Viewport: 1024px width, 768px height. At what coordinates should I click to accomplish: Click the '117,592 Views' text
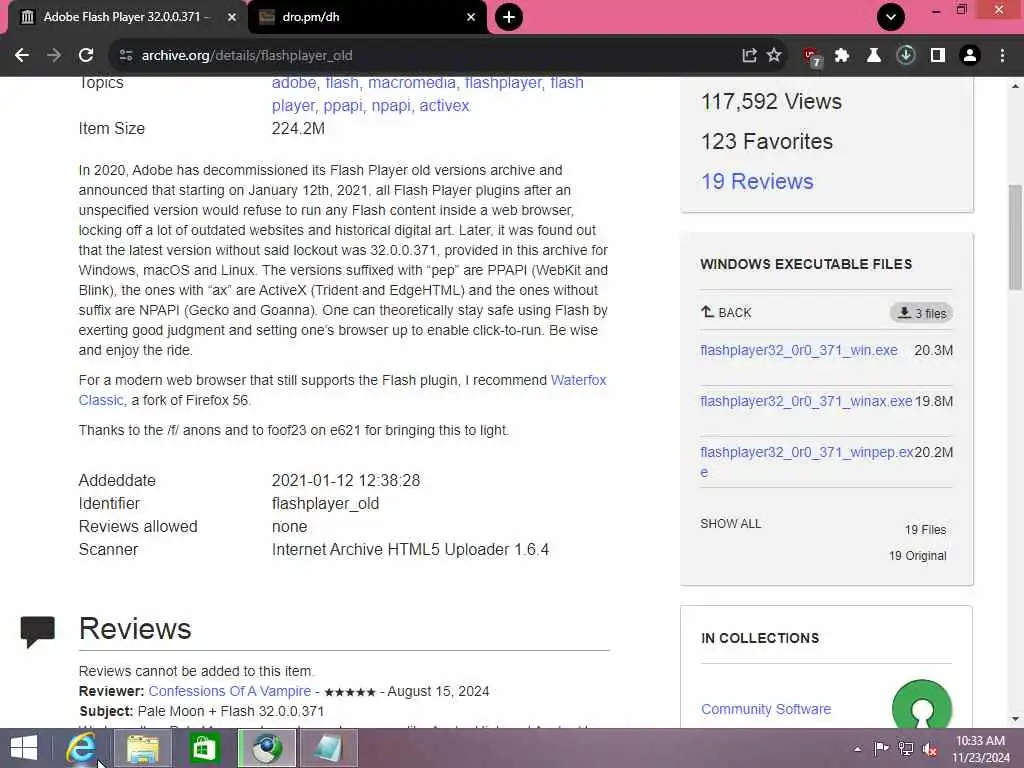tap(771, 102)
